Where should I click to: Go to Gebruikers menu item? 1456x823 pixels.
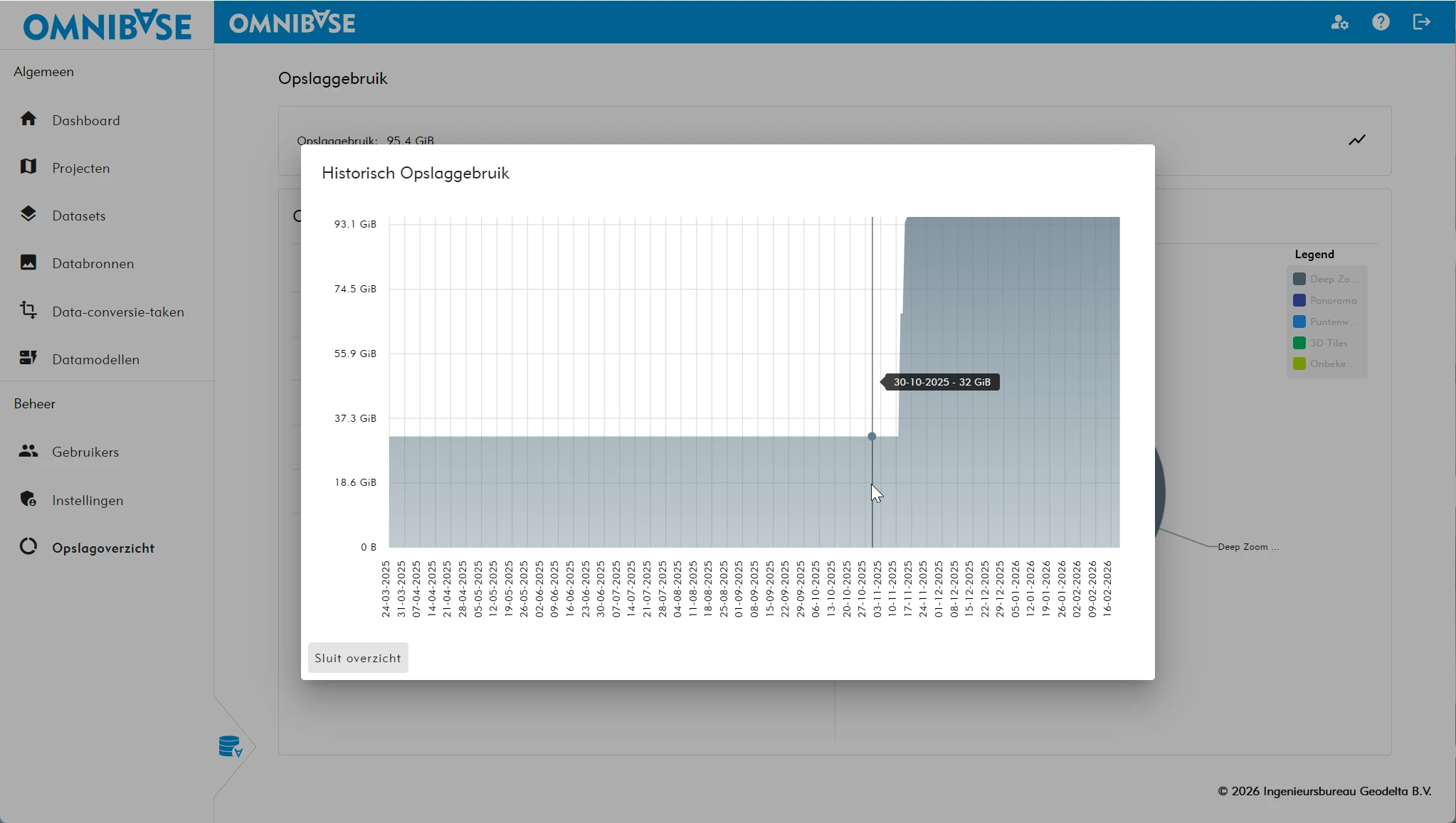tap(85, 452)
